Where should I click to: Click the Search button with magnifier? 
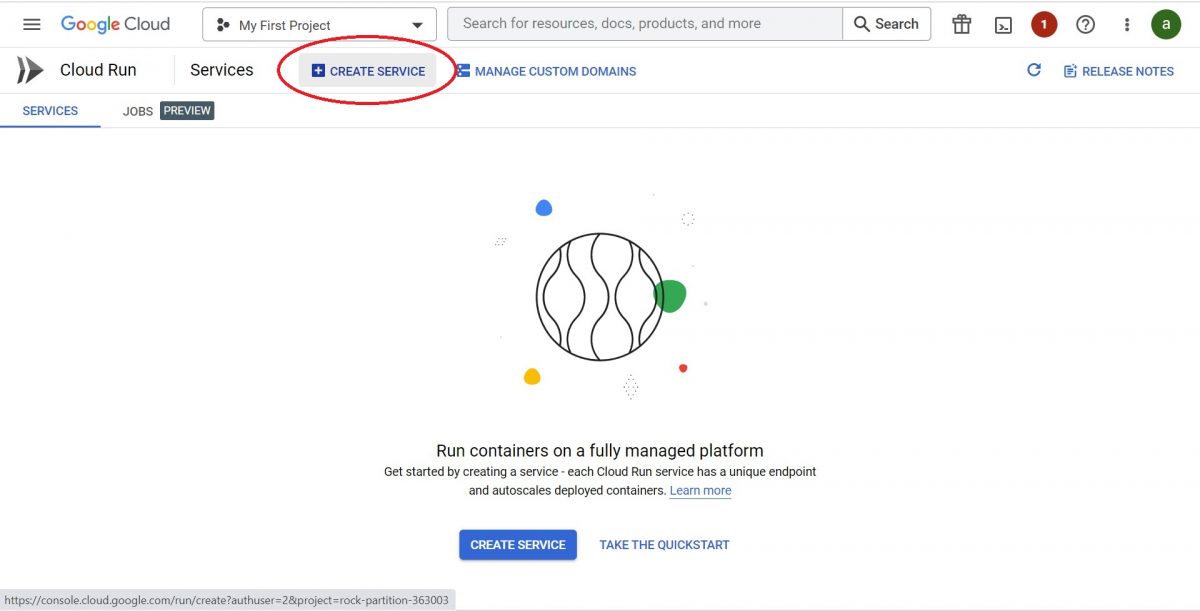pyautogui.click(x=886, y=24)
